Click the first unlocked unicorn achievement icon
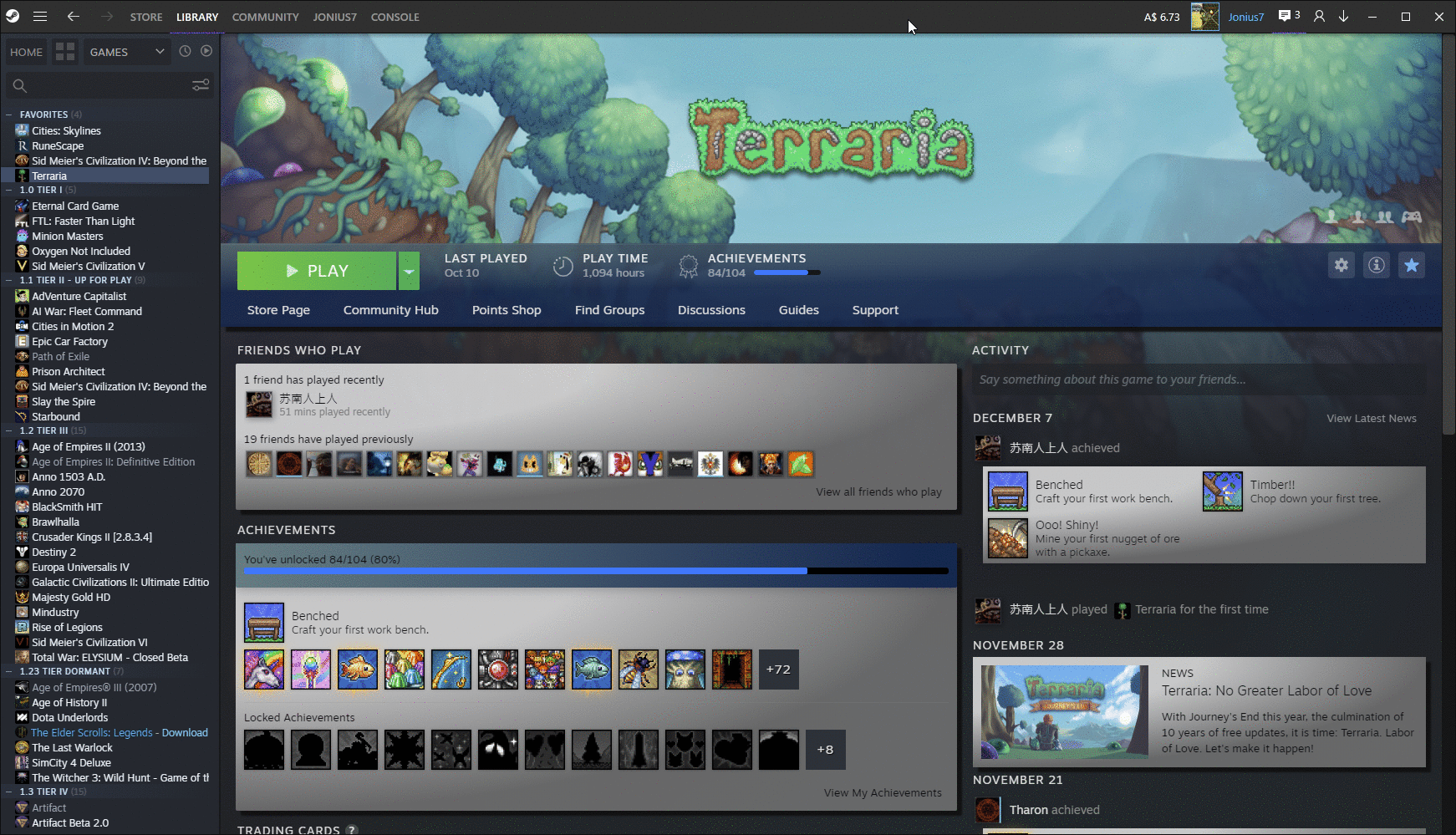1456x835 pixels. tap(264, 670)
